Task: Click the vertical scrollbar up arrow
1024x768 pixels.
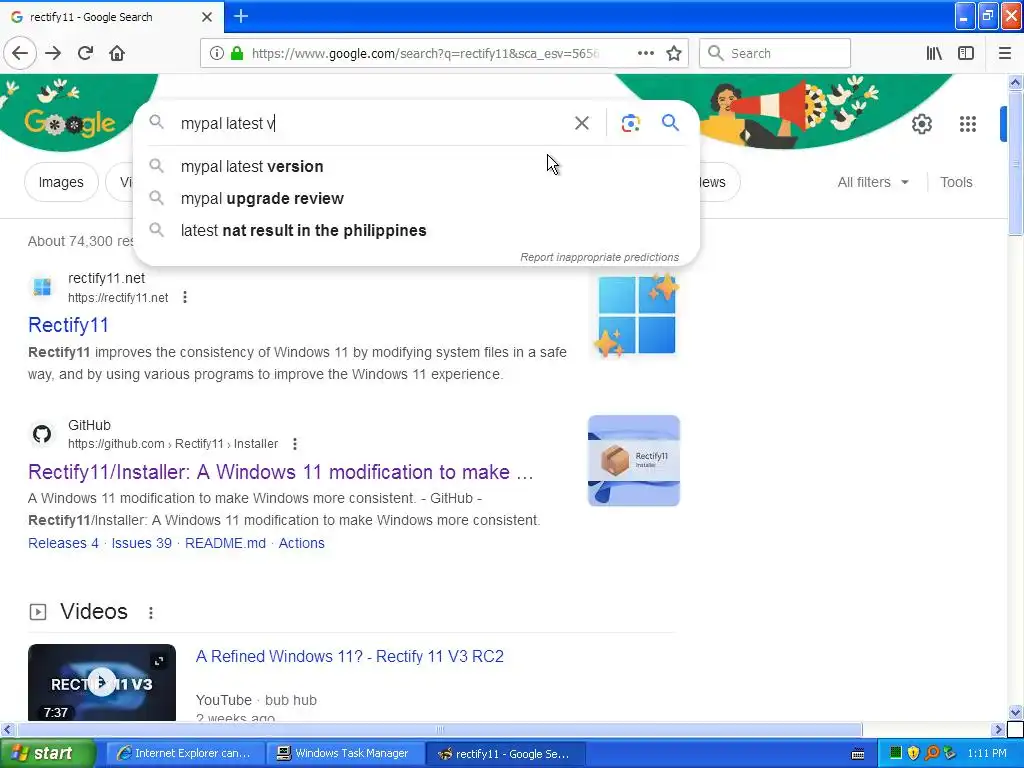Action: [x=1015, y=82]
